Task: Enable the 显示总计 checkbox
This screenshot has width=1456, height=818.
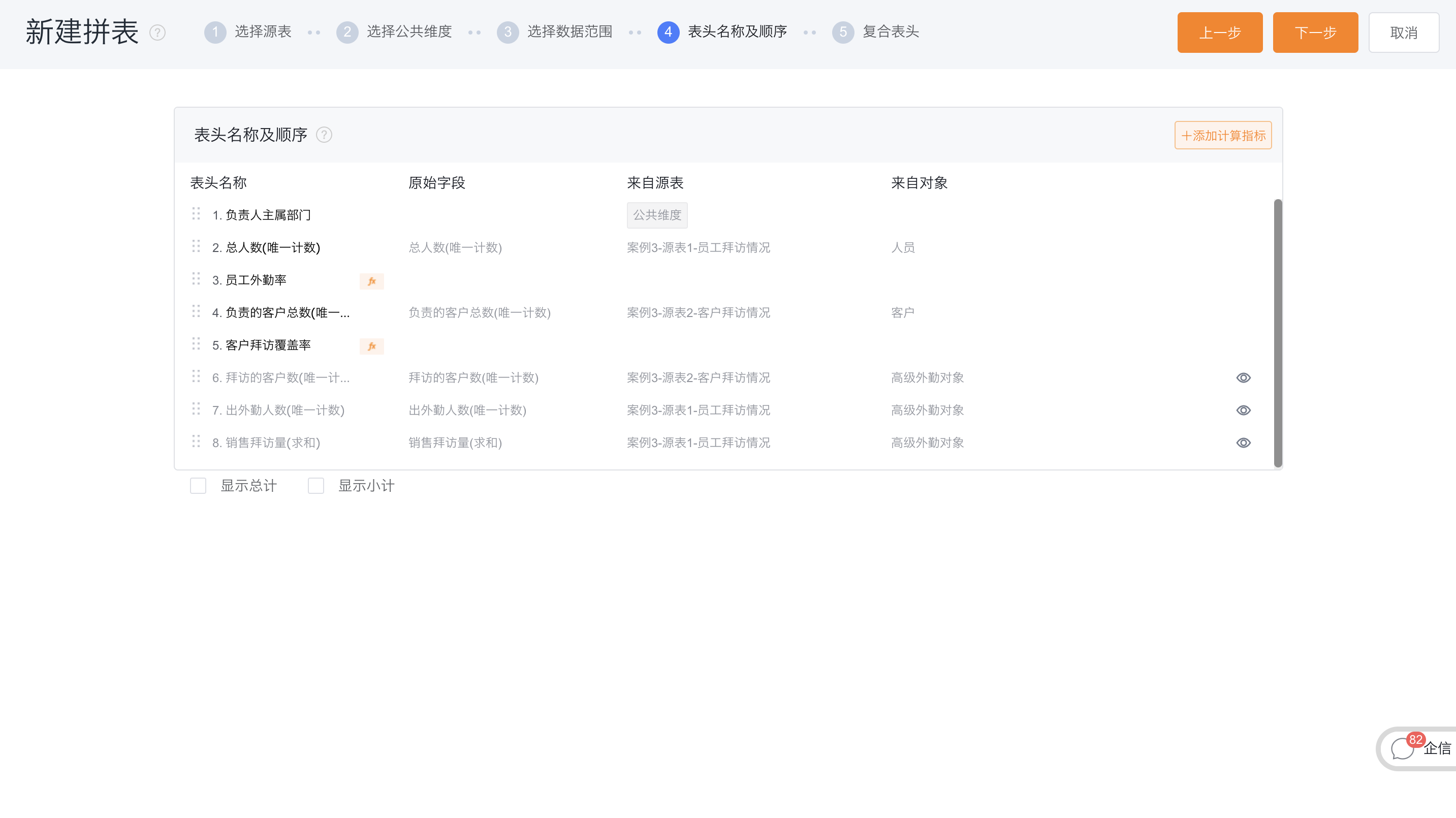Action: pyautogui.click(x=198, y=486)
